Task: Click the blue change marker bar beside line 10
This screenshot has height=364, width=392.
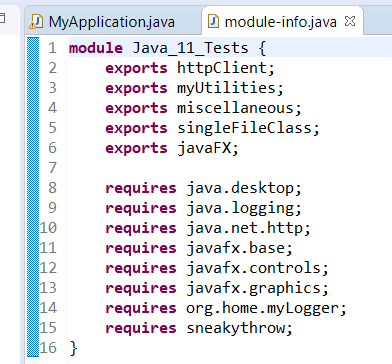Action: pyautogui.click(x=33, y=228)
